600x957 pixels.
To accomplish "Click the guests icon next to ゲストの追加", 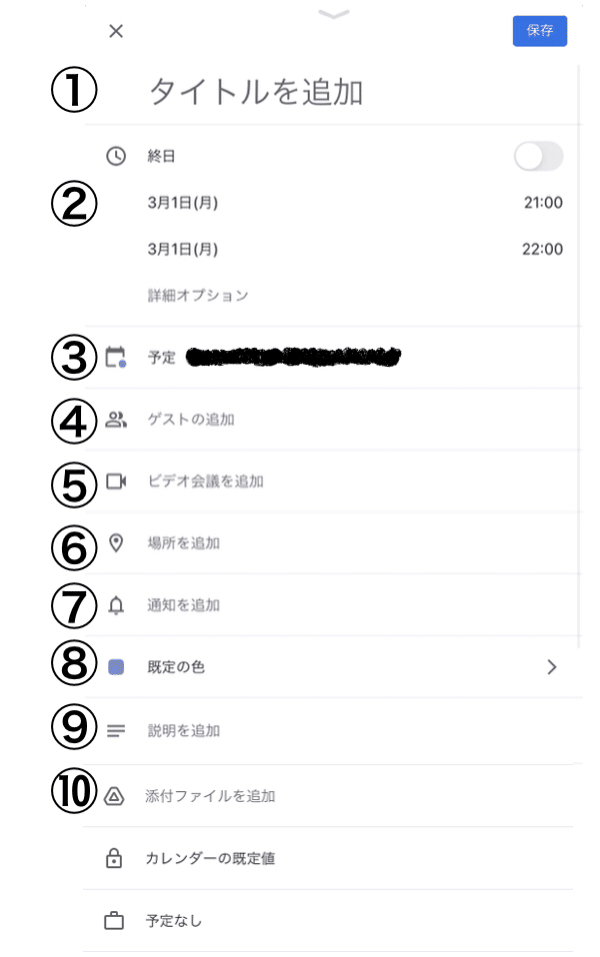I will coord(115,420).
